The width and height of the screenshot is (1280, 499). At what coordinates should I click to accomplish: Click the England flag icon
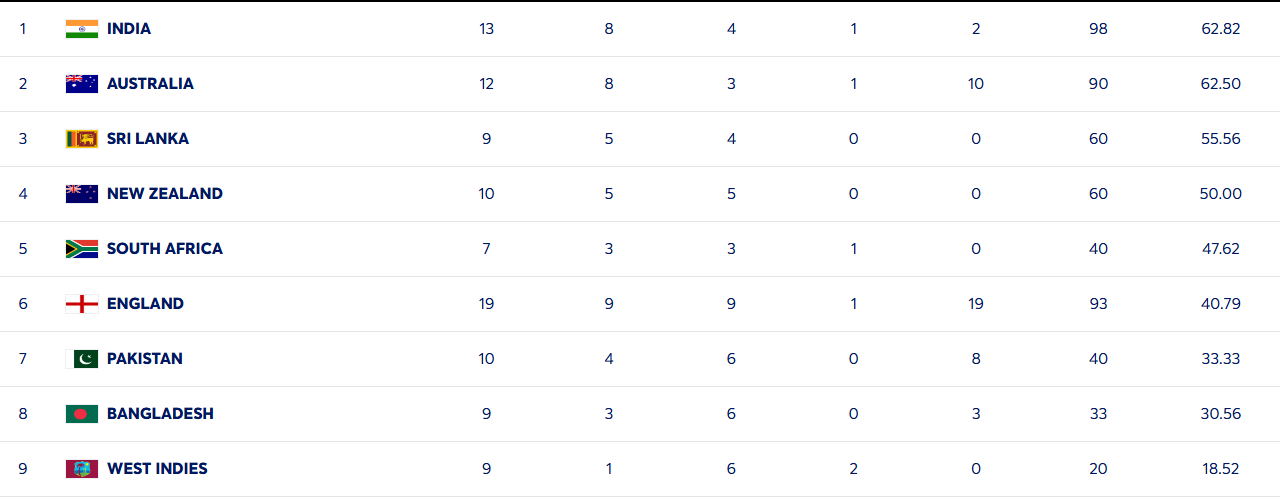pos(82,304)
